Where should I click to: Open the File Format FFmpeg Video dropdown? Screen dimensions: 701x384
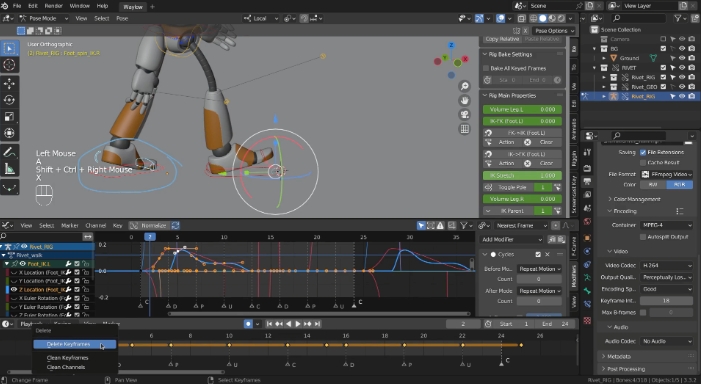(x=667, y=174)
